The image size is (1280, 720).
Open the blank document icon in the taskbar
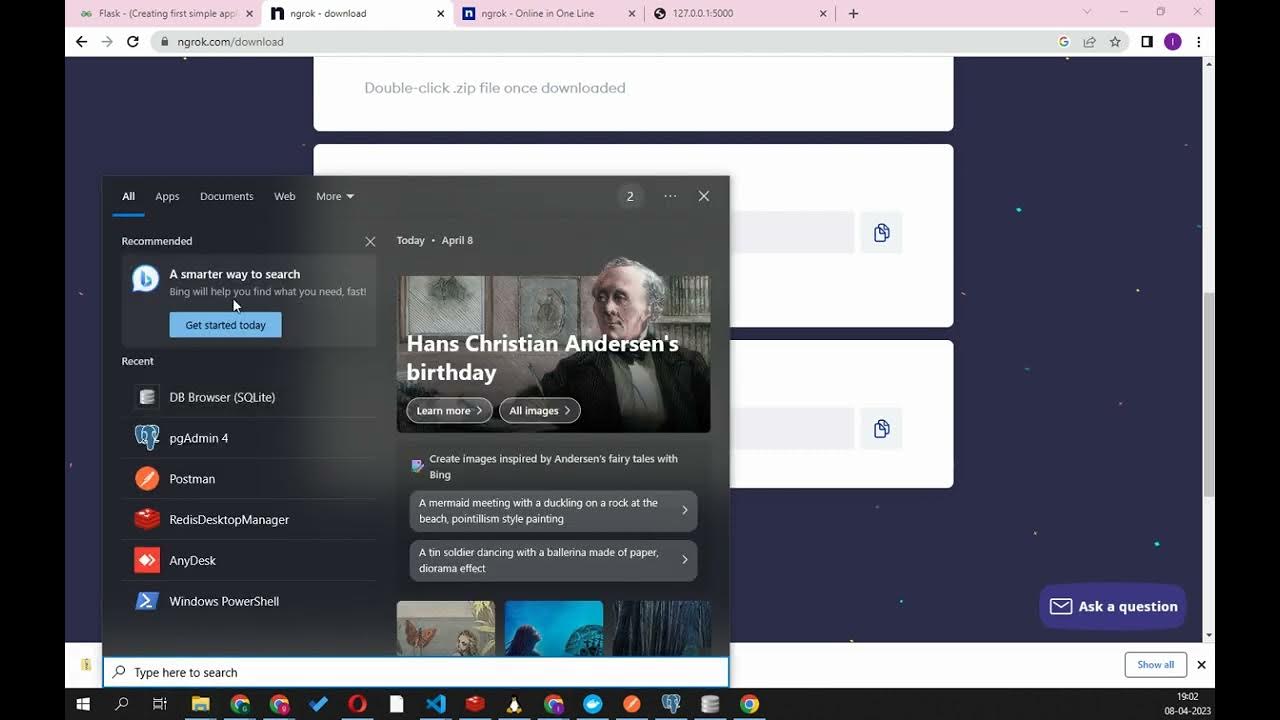397,704
